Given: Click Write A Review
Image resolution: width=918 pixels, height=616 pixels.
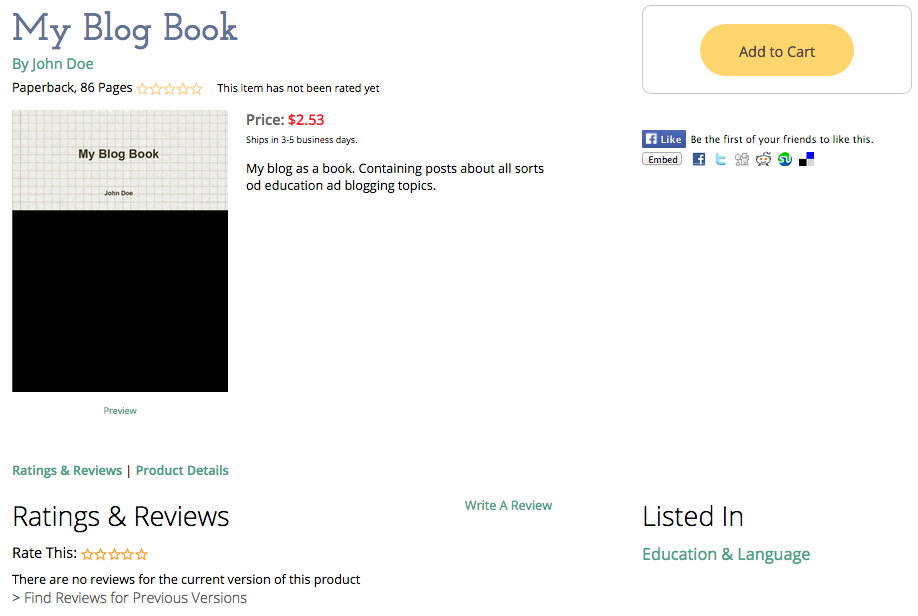Looking at the screenshot, I should 508,505.
